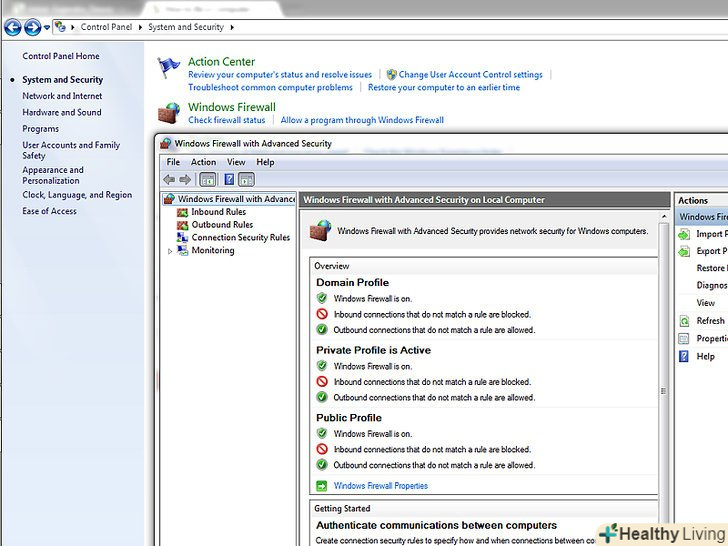Click the Import Policy action icon
Screen dimensions: 728x546
click(684, 234)
